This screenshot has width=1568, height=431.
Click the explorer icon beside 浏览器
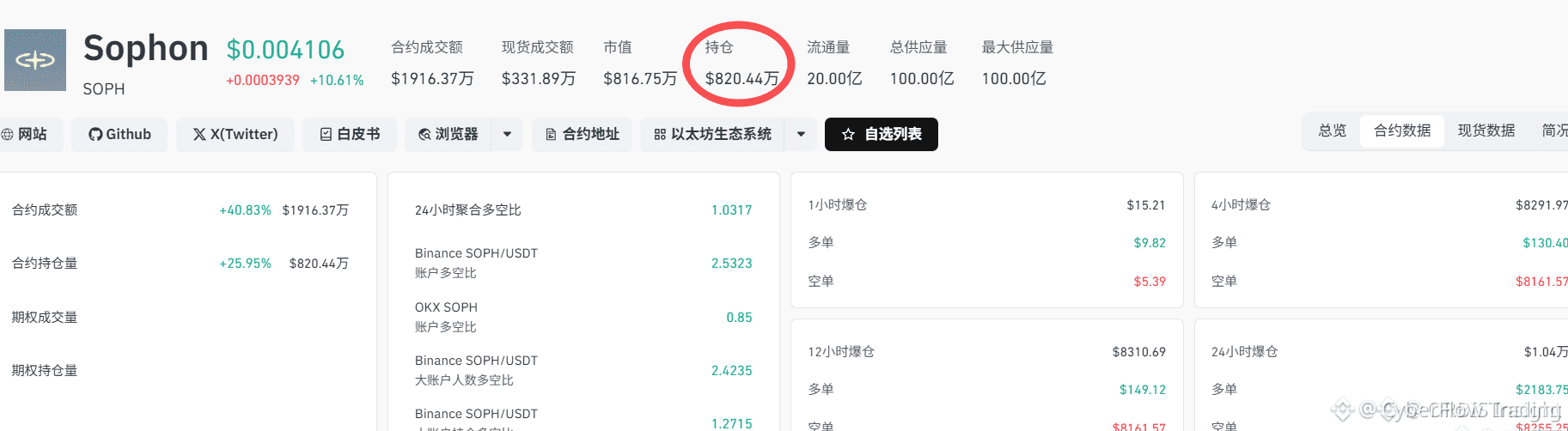tap(424, 135)
